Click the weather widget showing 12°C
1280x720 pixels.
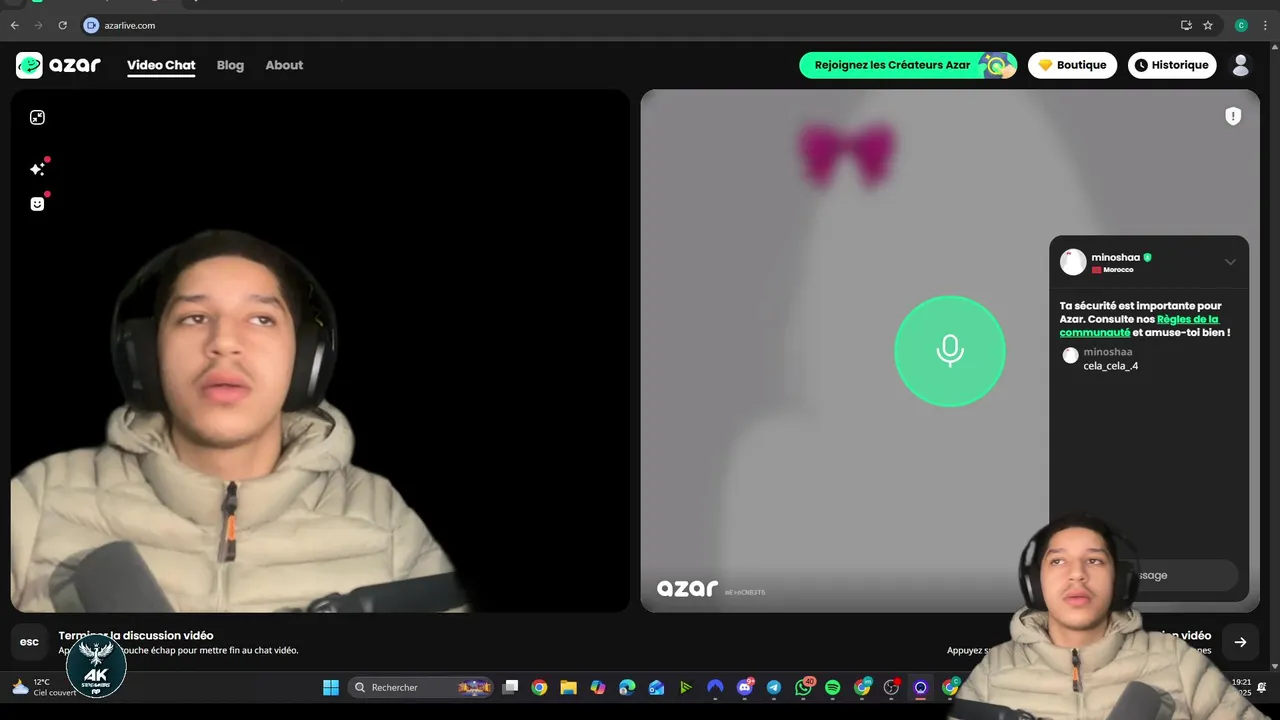[x=43, y=687]
